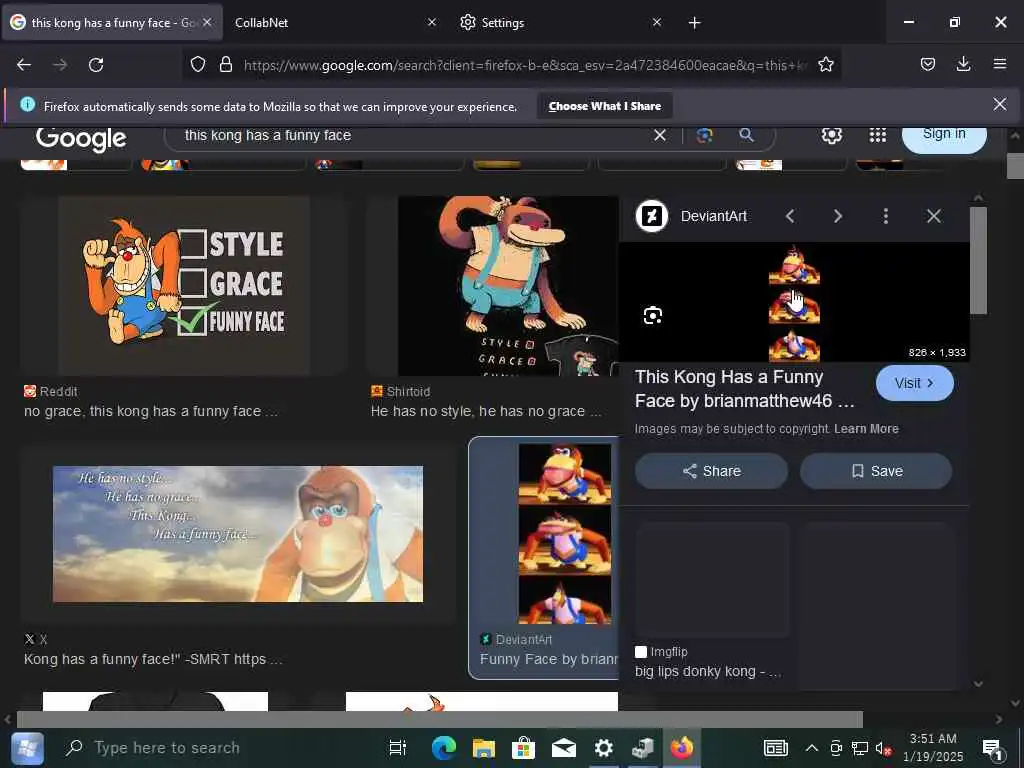Open the Microsoft Store taskbar icon

tap(523, 748)
